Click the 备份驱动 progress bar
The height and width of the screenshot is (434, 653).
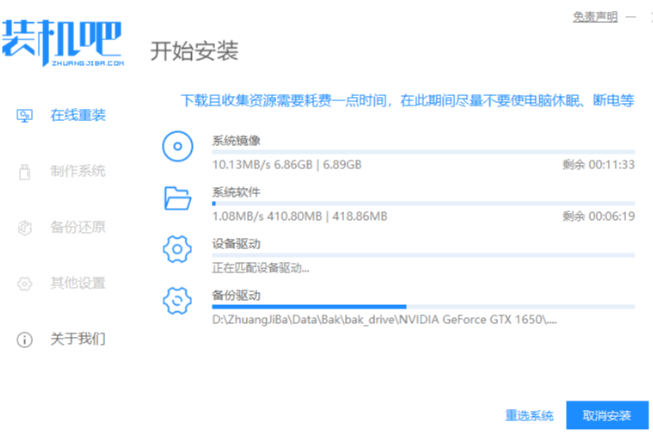tap(422, 306)
